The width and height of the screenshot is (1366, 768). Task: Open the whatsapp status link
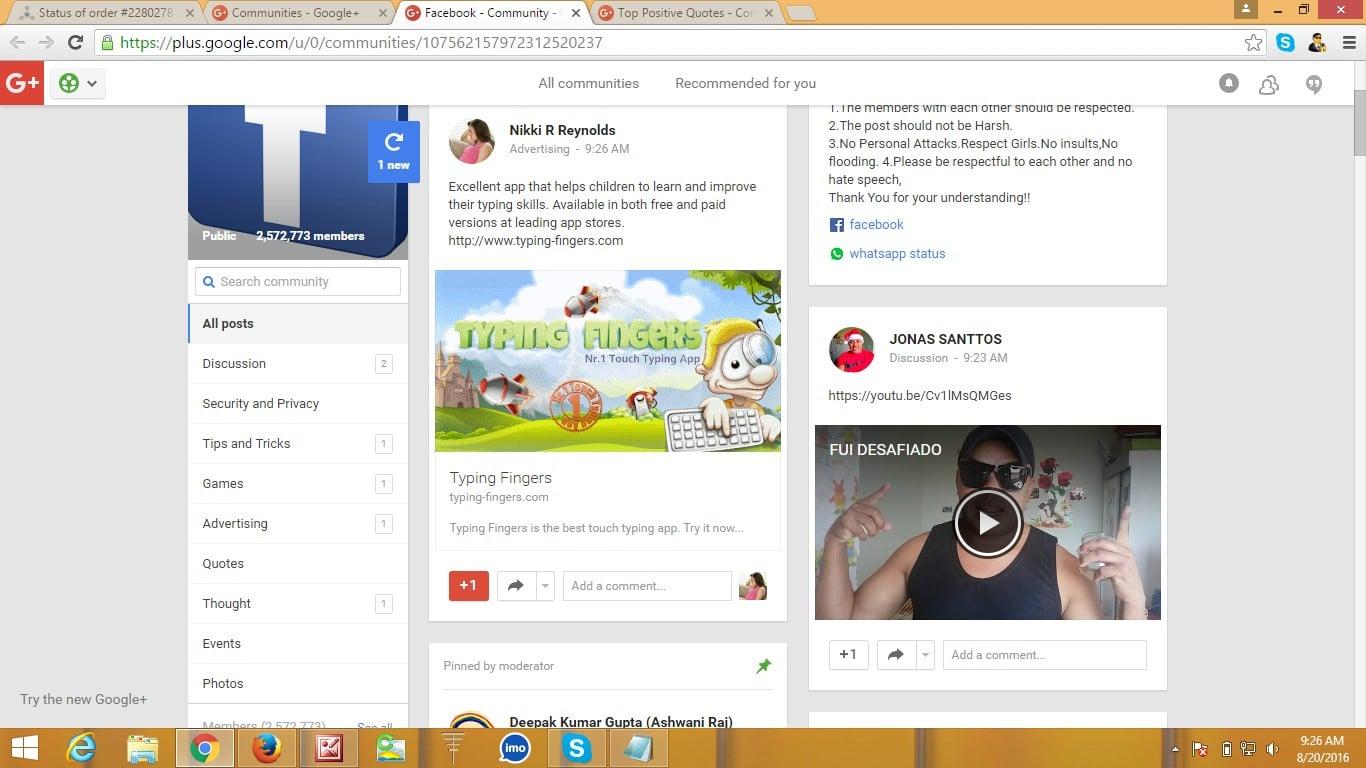[x=897, y=254]
